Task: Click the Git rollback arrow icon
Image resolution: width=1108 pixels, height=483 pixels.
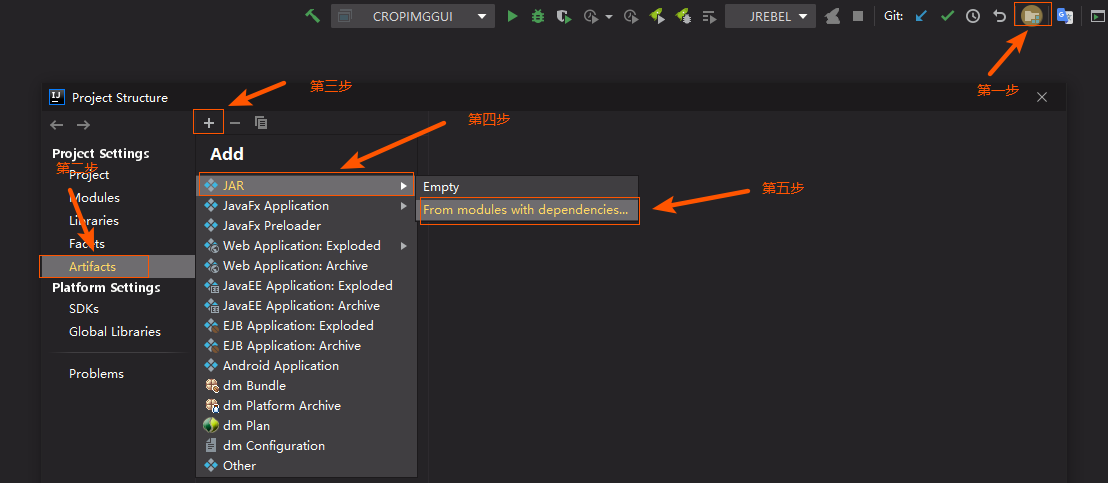Action: coord(999,16)
